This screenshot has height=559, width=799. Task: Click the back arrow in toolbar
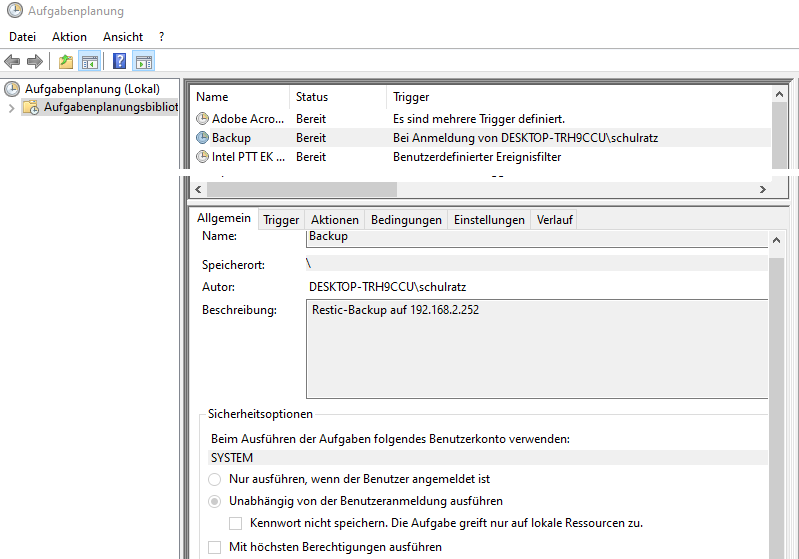click(13, 62)
